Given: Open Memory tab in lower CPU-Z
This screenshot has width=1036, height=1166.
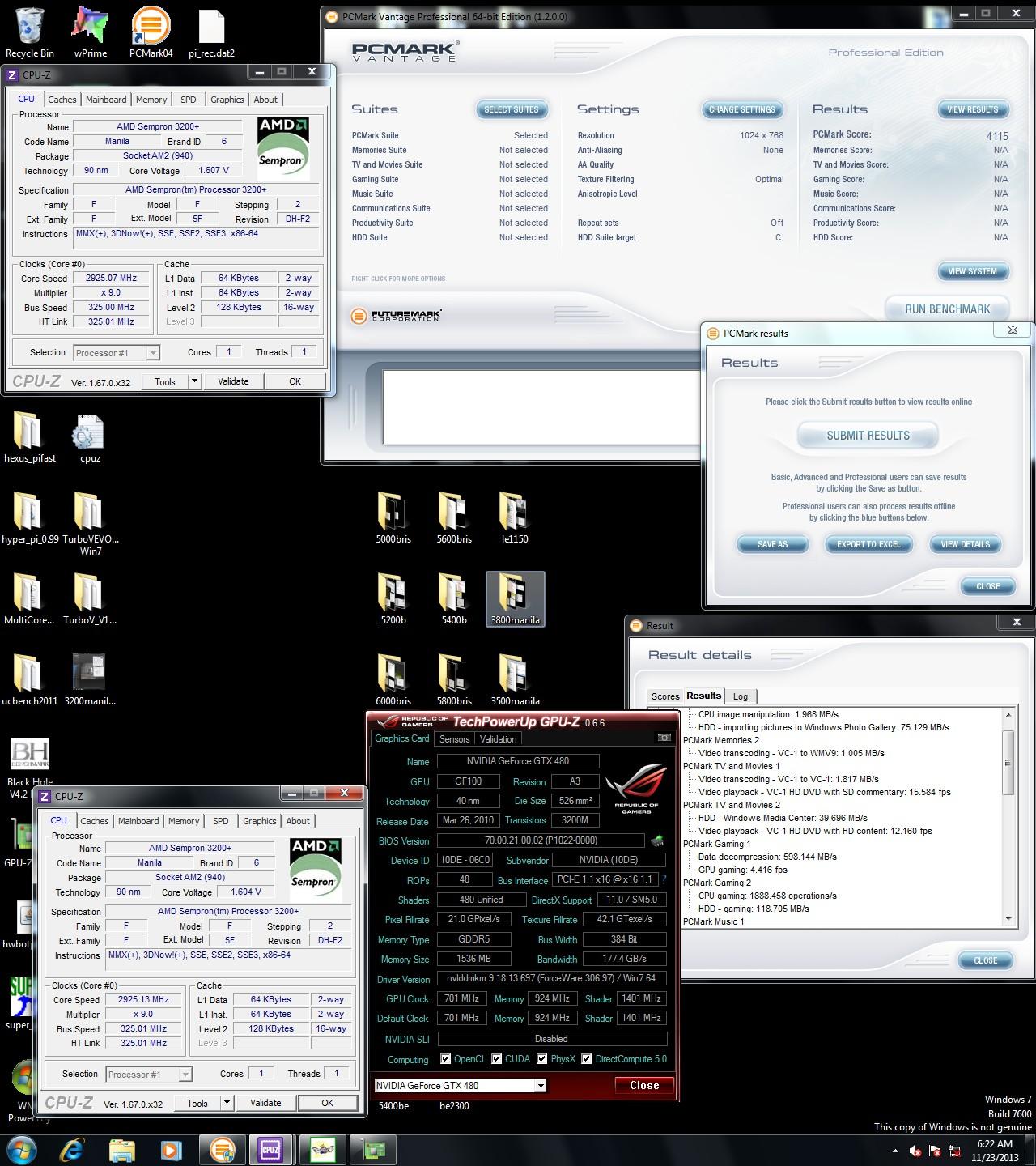Looking at the screenshot, I should click(x=184, y=821).
